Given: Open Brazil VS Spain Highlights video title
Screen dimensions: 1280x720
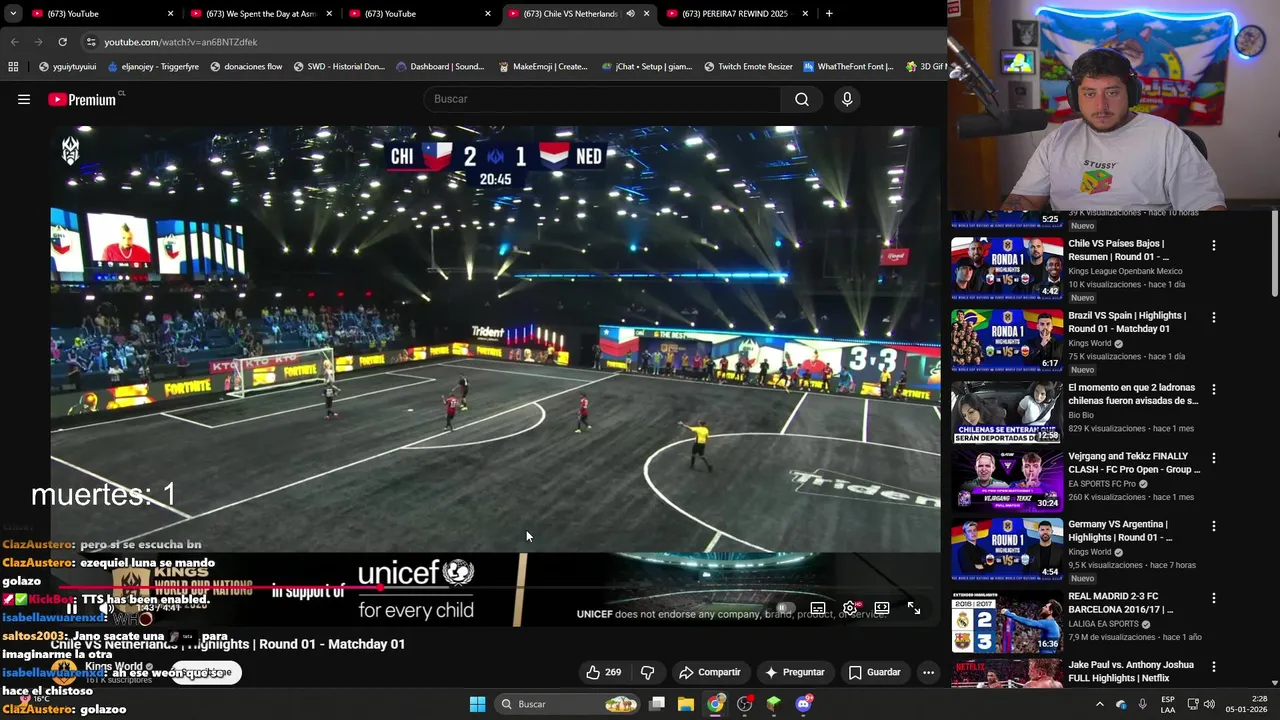Looking at the screenshot, I should pyautogui.click(x=1127, y=322).
